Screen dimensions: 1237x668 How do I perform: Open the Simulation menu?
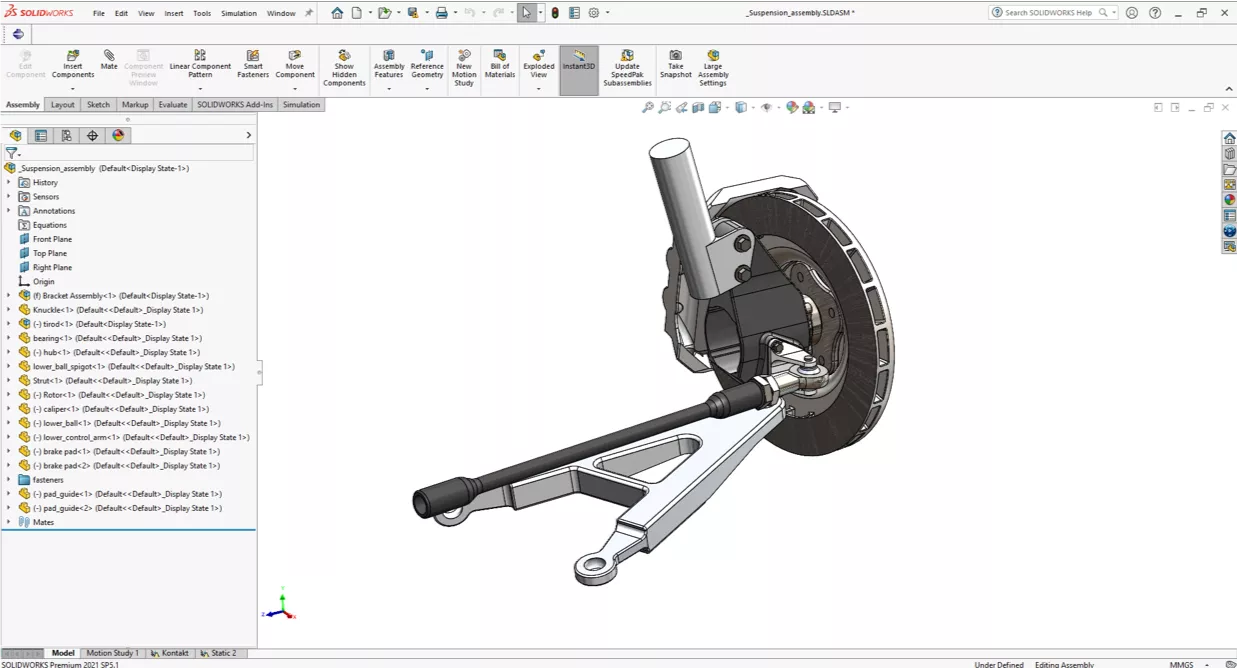click(x=239, y=13)
